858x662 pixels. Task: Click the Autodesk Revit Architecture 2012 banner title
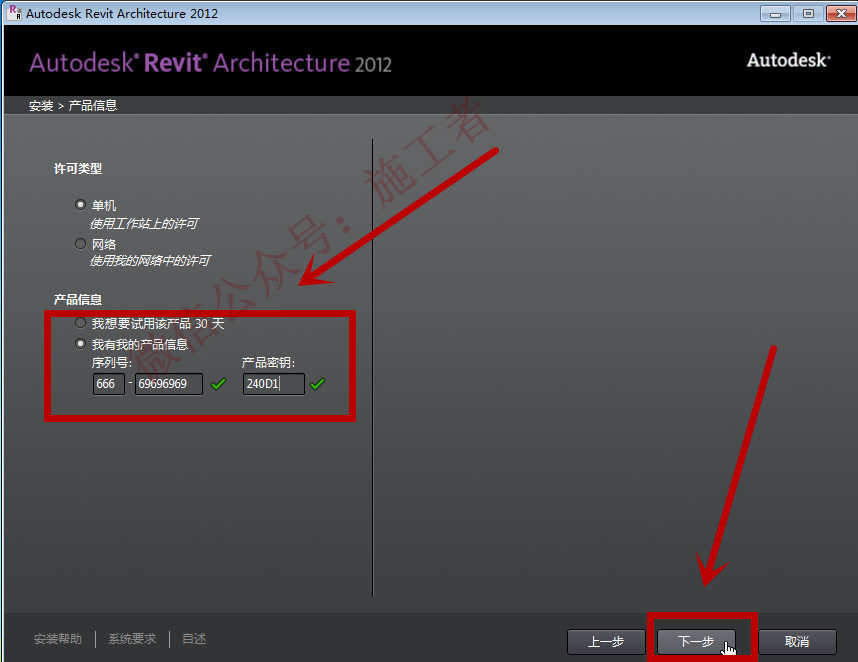211,63
